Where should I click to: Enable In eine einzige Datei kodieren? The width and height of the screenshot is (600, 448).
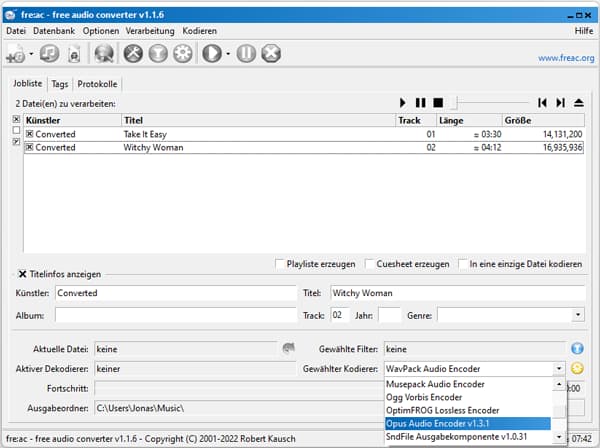[x=463, y=264]
